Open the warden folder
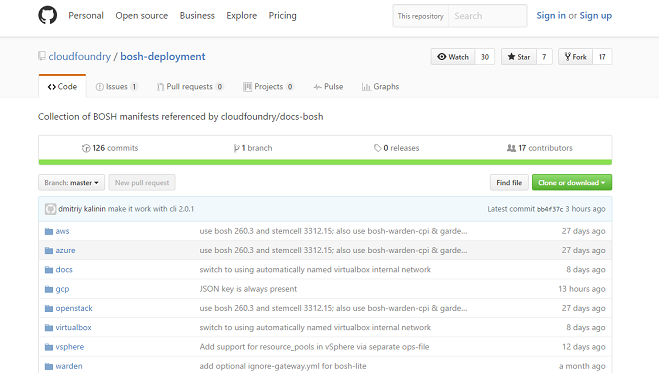This screenshot has width=659, height=373. point(69,366)
